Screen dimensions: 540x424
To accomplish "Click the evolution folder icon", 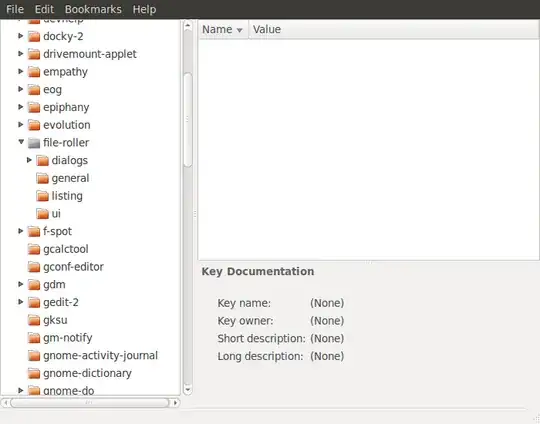I will click(34, 125).
